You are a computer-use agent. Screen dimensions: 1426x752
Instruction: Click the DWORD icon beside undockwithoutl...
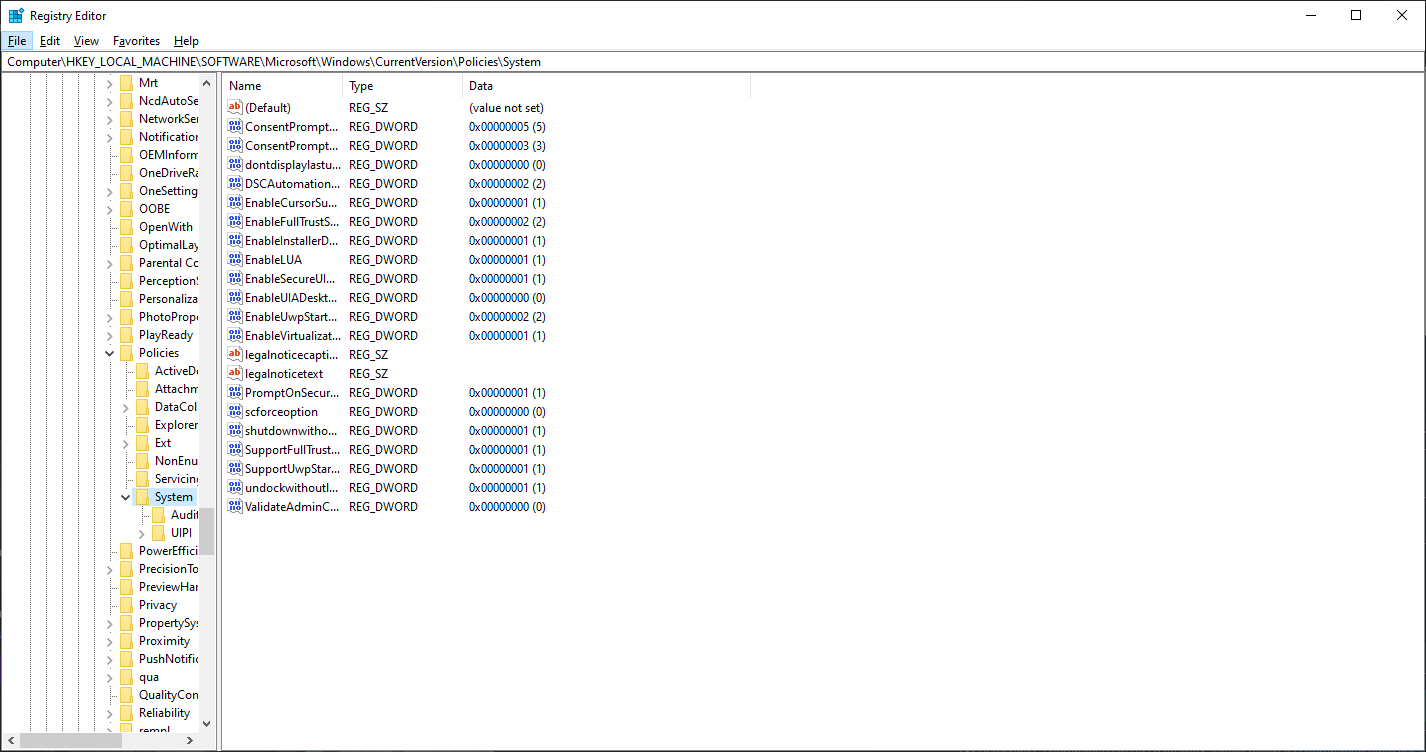235,488
